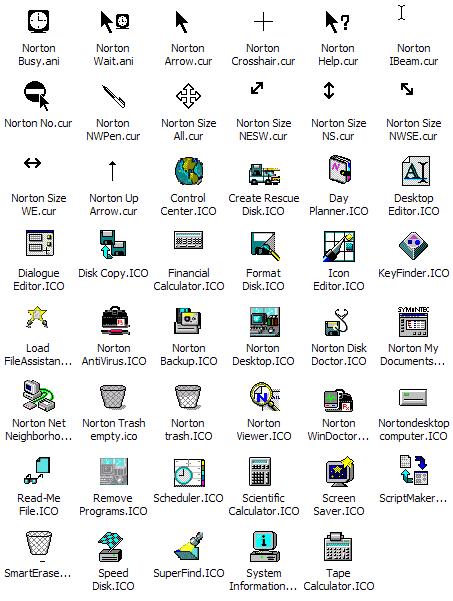453x601 pixels.
Task: Click the 'Icon Editor.ICO' label text
Action: click(x=339, y=279)
